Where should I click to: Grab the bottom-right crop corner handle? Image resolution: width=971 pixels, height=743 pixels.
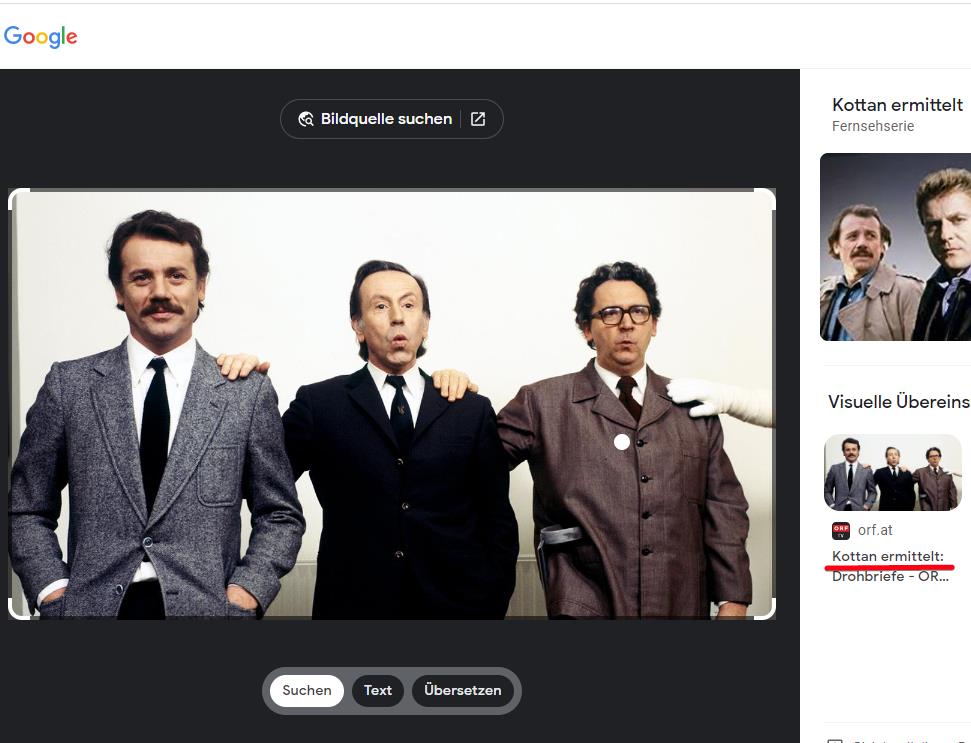767,611
